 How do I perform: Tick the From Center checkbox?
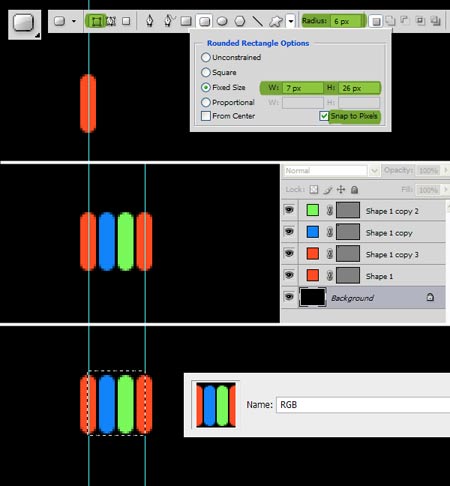[x=206, y=116]
